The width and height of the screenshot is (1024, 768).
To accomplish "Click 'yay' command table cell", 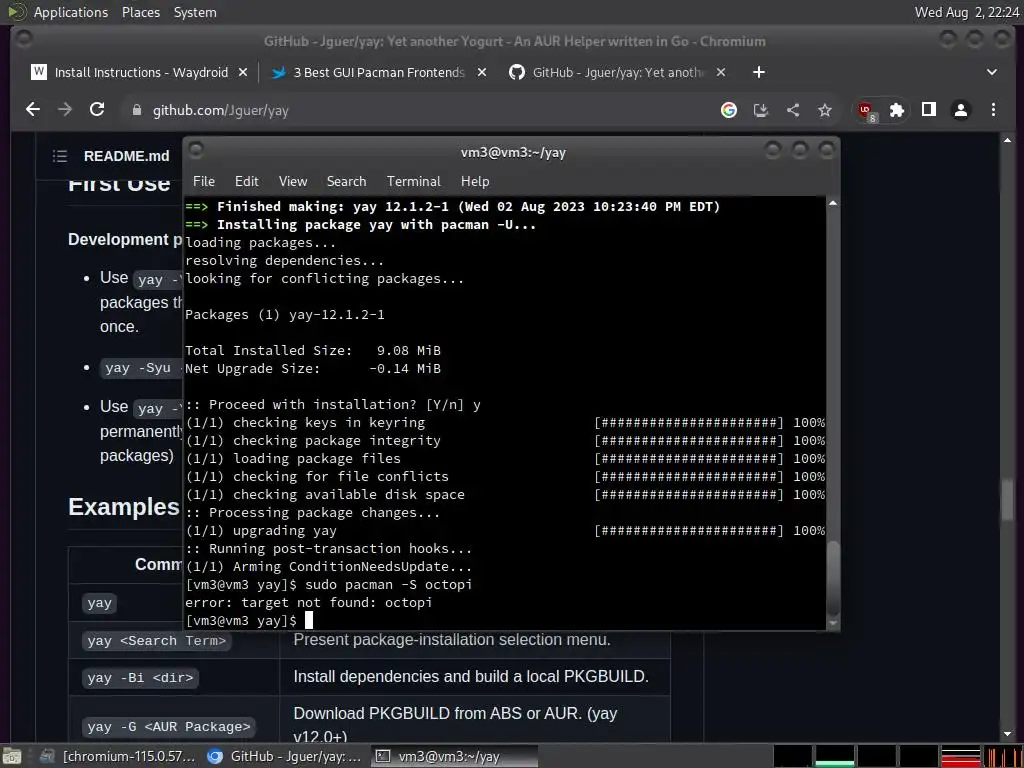I will 99,603.
